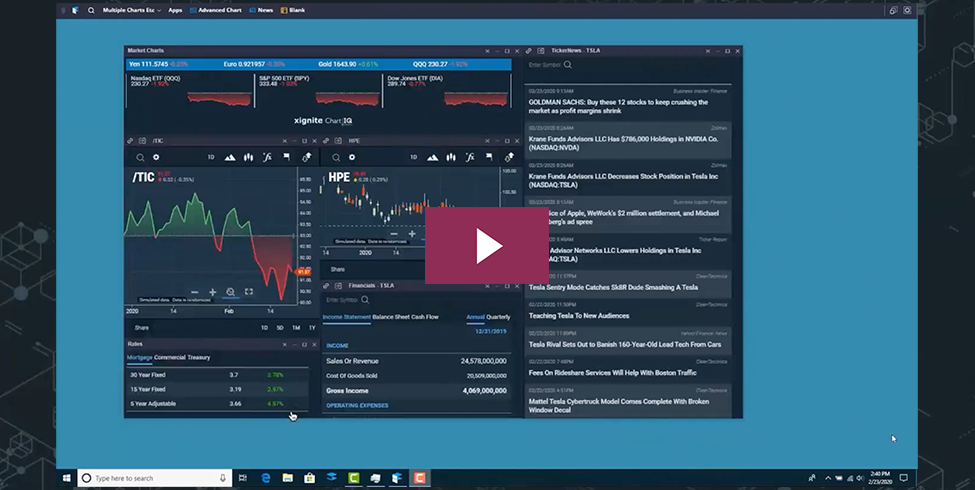Click the Windows Start button on taskbar
Image resolution: width=975 pixels, height=490 pixels.
[67, 478]
